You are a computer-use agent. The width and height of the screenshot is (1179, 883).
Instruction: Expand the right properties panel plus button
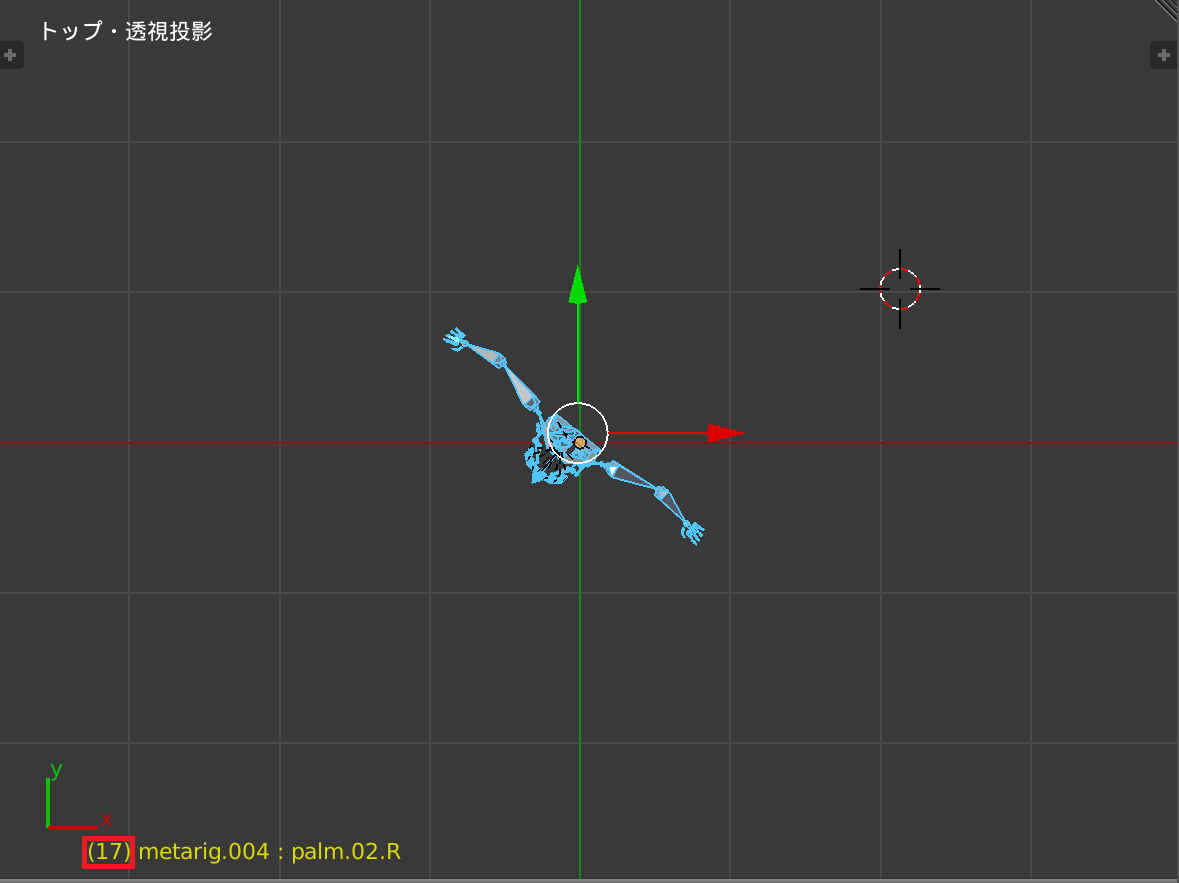pos(1163,55)
